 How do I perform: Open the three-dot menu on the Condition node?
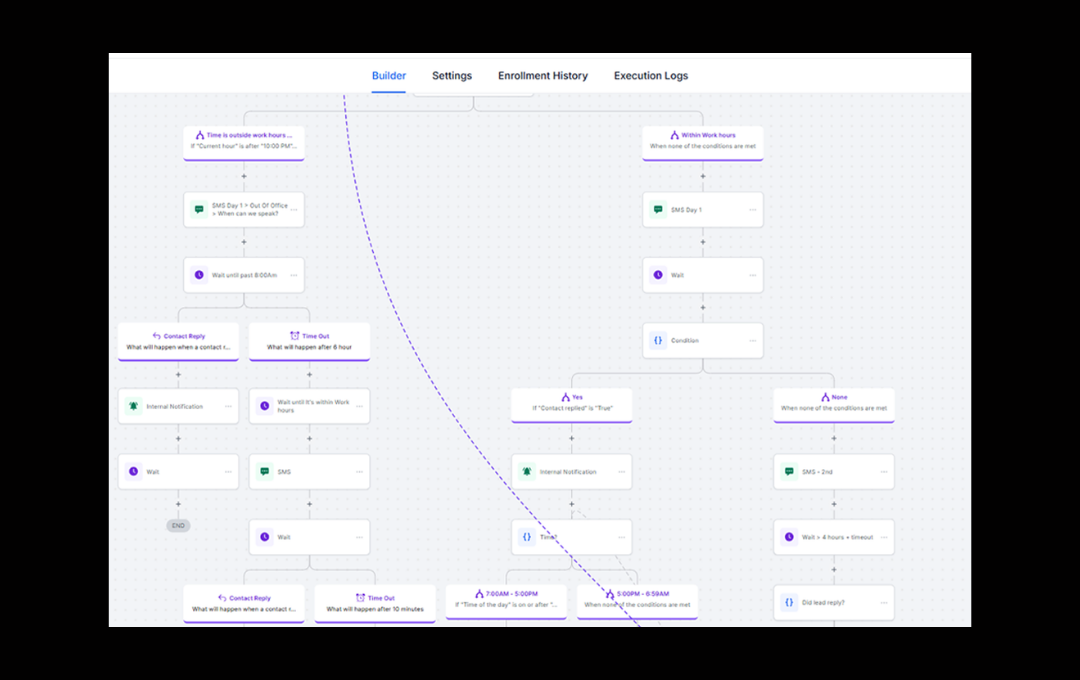point(752,341)
